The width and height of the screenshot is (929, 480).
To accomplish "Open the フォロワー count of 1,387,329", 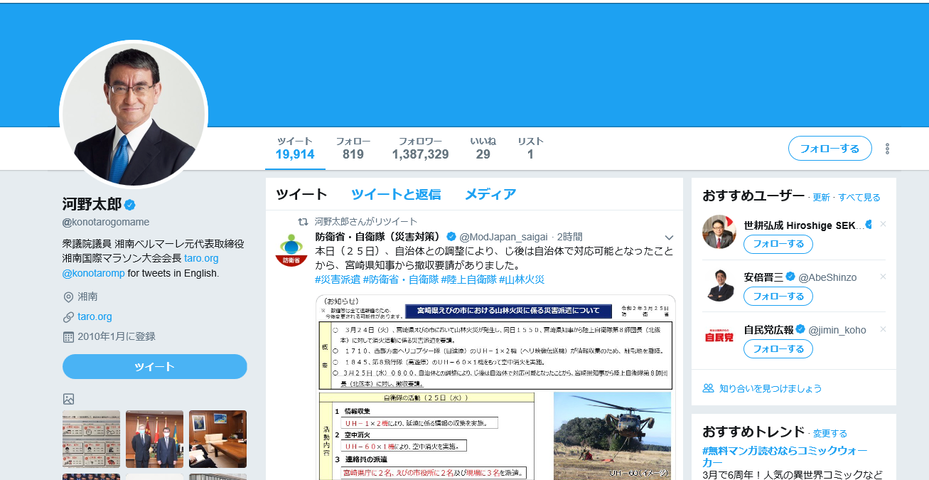I will tap(420, 148).
